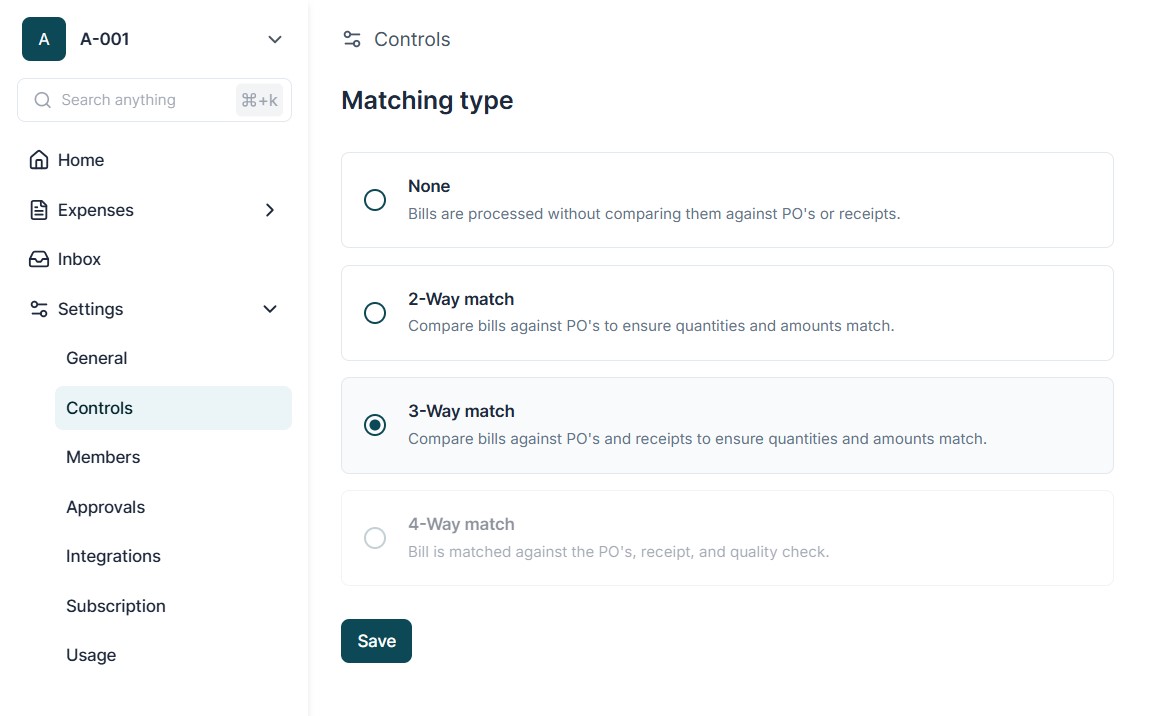
Task: Select the 3-Way match radio button
Action: (375, 425)
